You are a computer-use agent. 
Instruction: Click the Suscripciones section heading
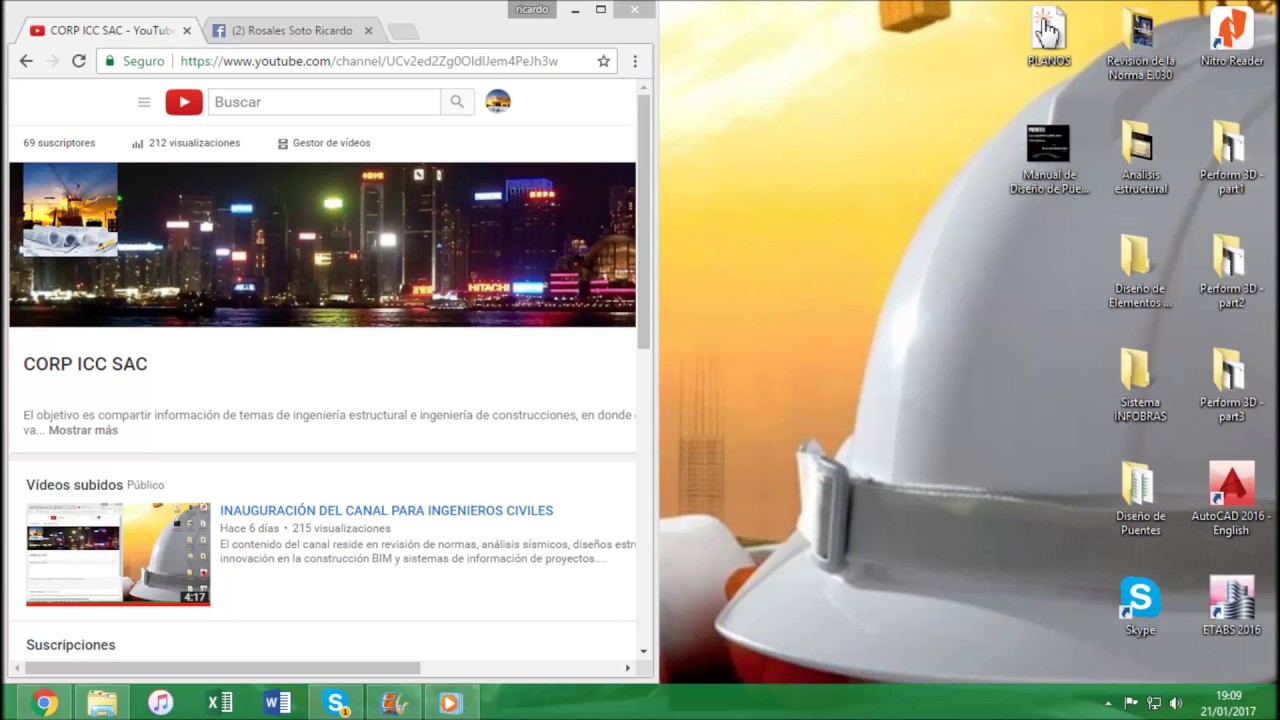point(71,645)
